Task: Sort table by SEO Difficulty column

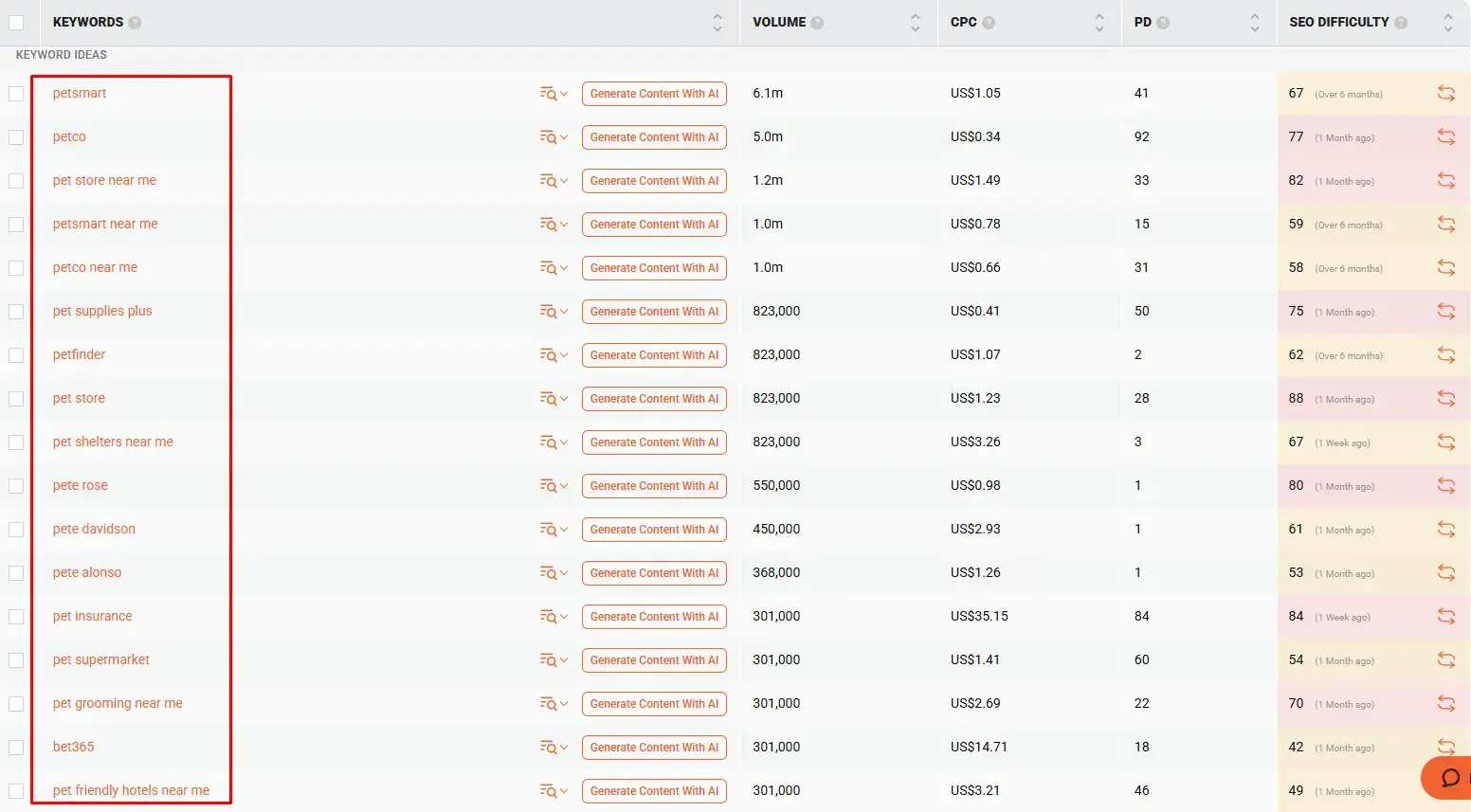Action: click(1447, 23)
